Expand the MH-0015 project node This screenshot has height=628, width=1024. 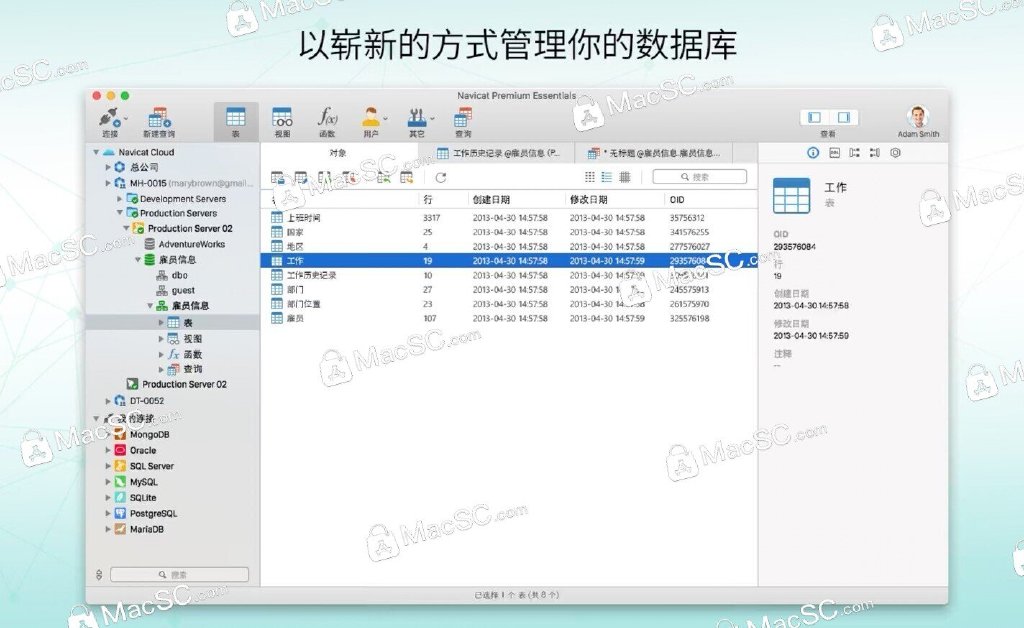coord(108,183)
